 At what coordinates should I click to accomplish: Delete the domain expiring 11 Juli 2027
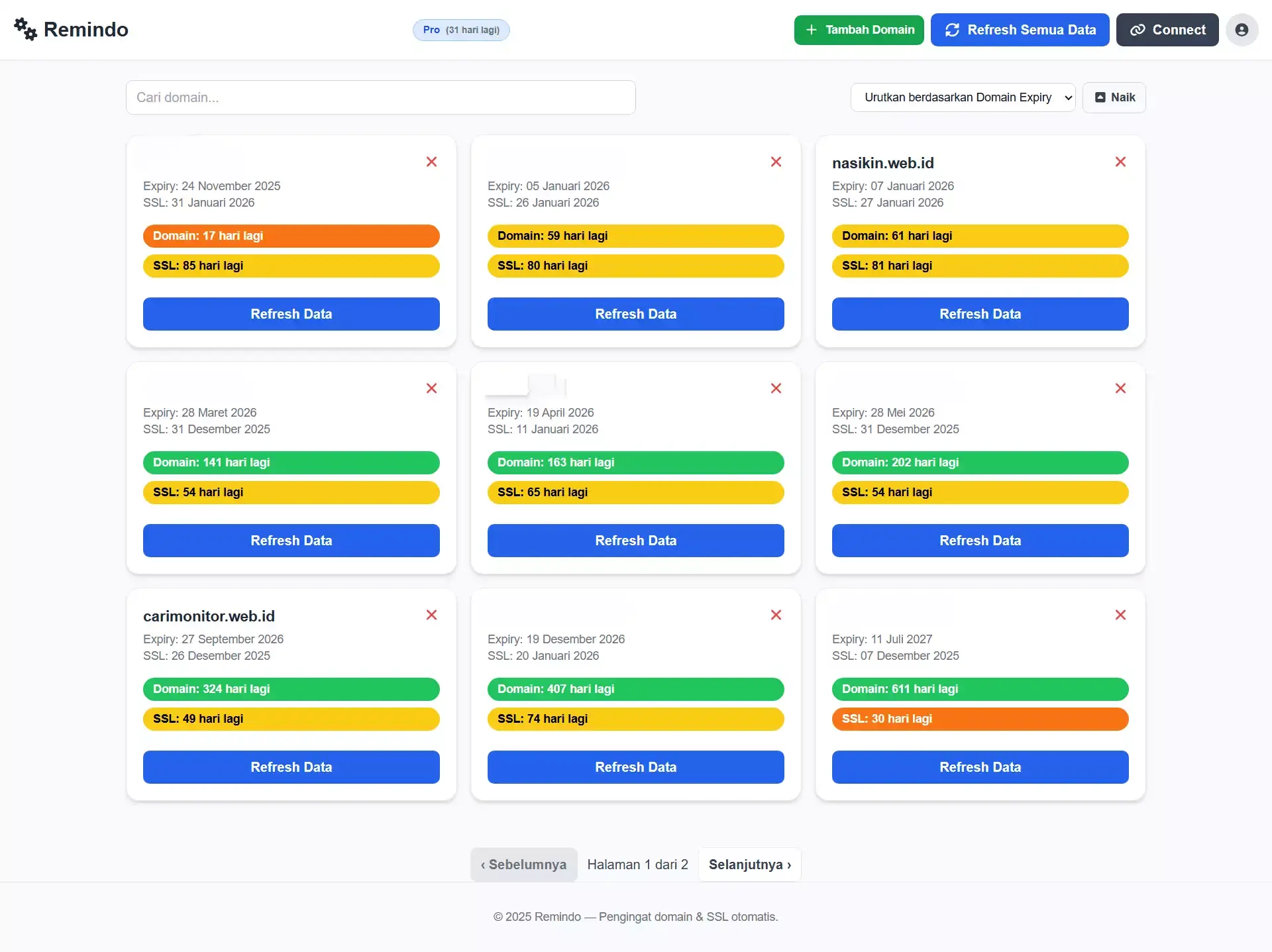(1120, 615)
